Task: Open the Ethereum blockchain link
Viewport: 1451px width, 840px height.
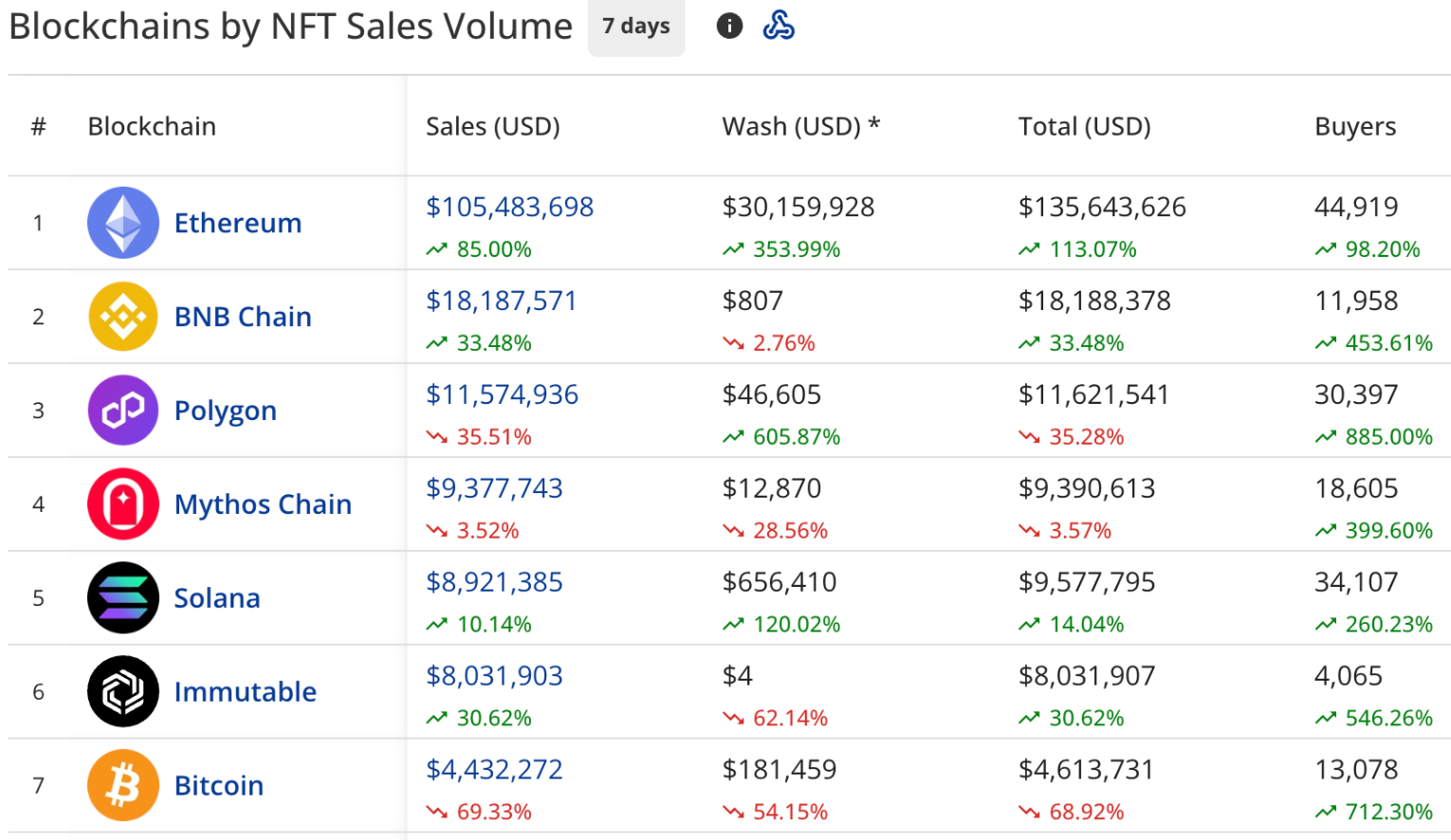Action: click(238, 223)
